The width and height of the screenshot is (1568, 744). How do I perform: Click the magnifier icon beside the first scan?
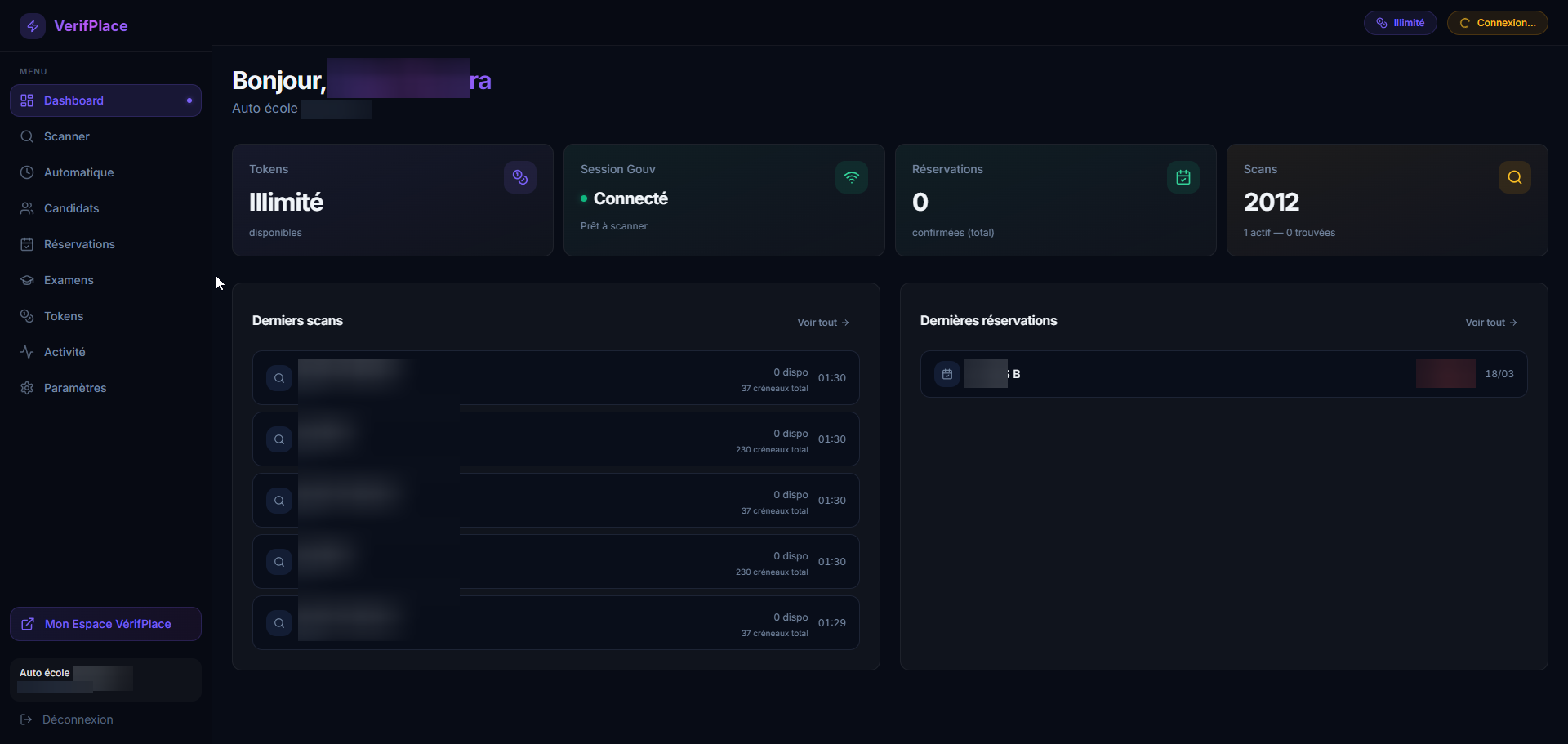[278, 377]
